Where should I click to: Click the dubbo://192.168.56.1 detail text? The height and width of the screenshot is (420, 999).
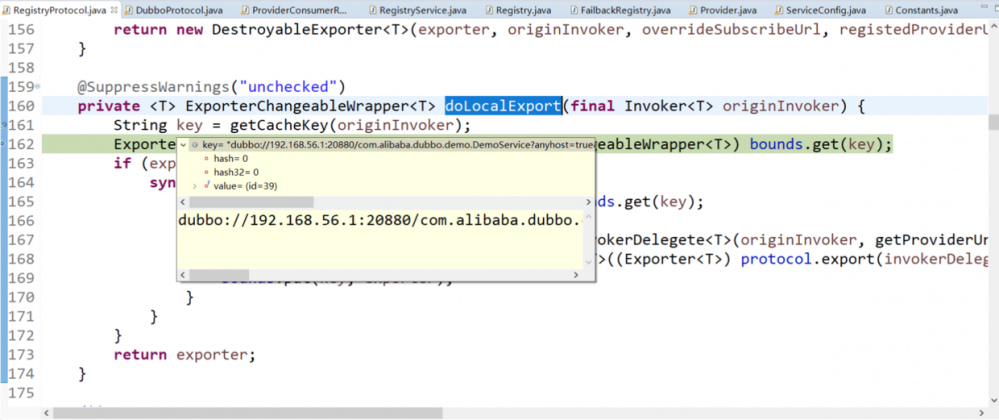point(381,221)
